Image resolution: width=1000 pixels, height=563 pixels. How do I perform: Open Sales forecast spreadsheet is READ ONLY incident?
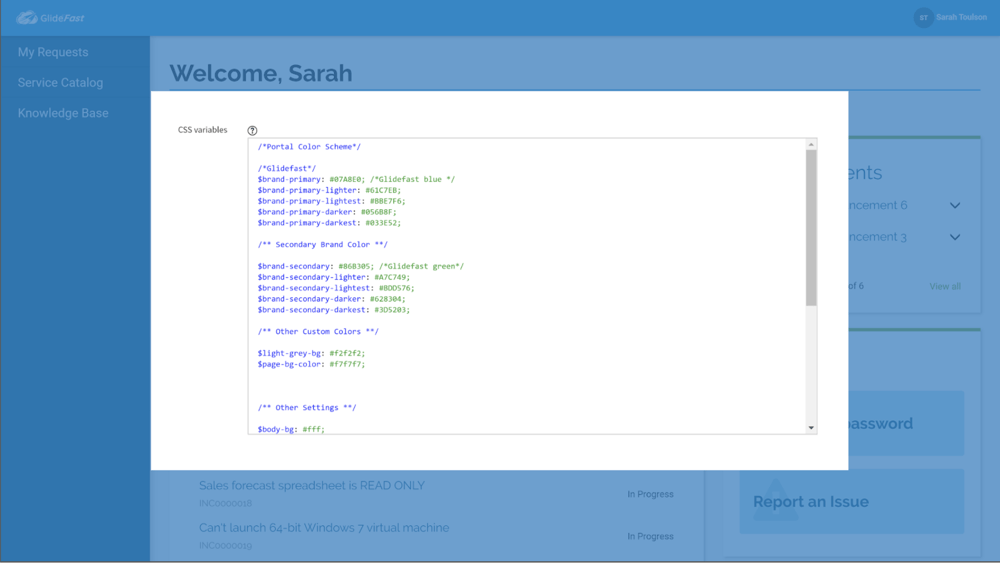[x=311, y=486]
